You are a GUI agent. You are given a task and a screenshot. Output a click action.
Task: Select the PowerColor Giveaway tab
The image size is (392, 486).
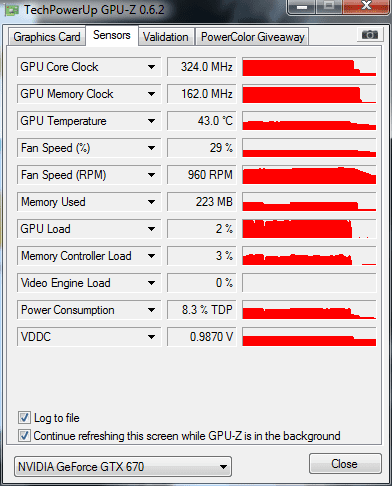point(253,37)
